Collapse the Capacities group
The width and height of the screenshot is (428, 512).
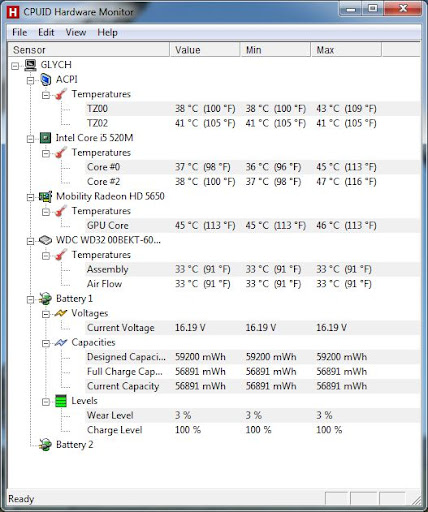tap(46, 343)
